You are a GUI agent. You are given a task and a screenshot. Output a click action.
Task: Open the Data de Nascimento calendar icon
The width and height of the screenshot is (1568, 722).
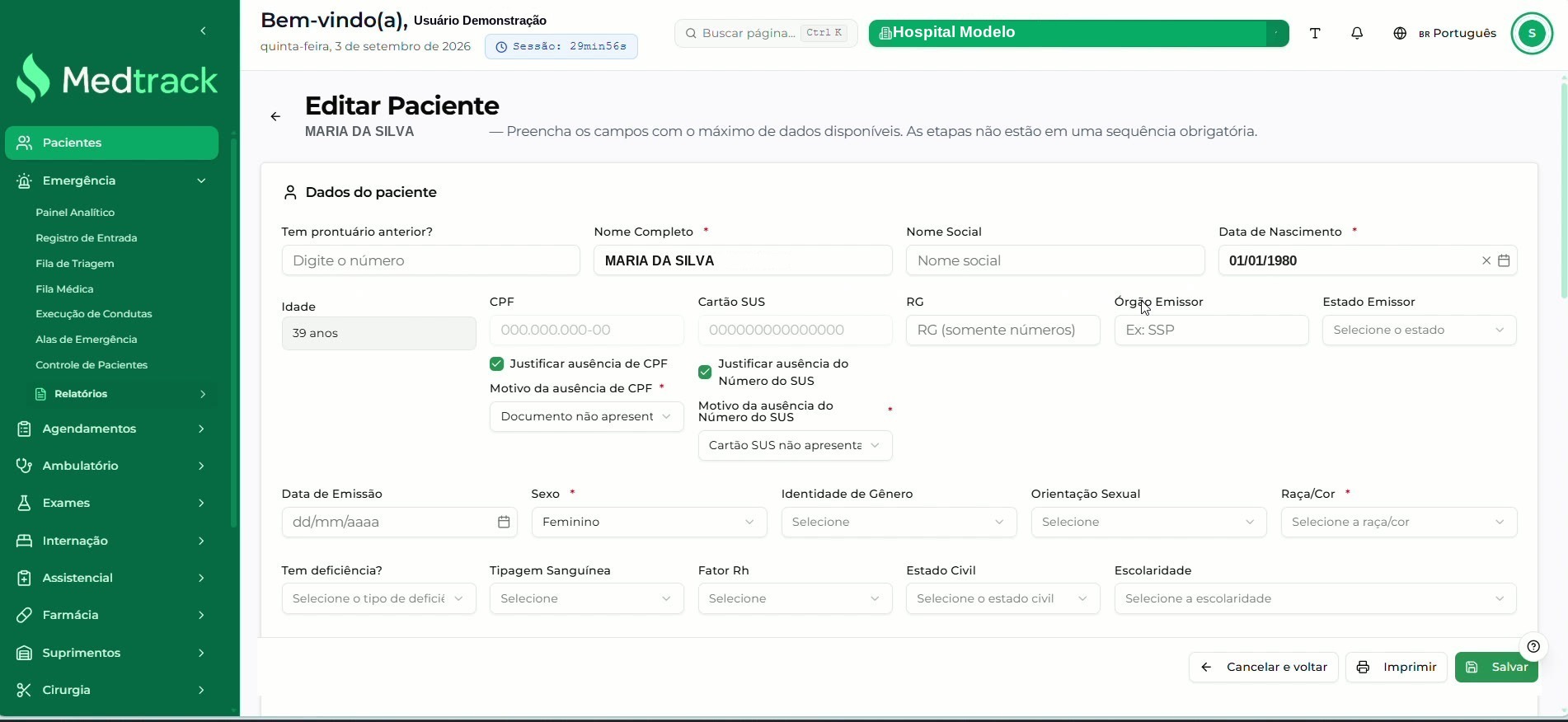1504,260
